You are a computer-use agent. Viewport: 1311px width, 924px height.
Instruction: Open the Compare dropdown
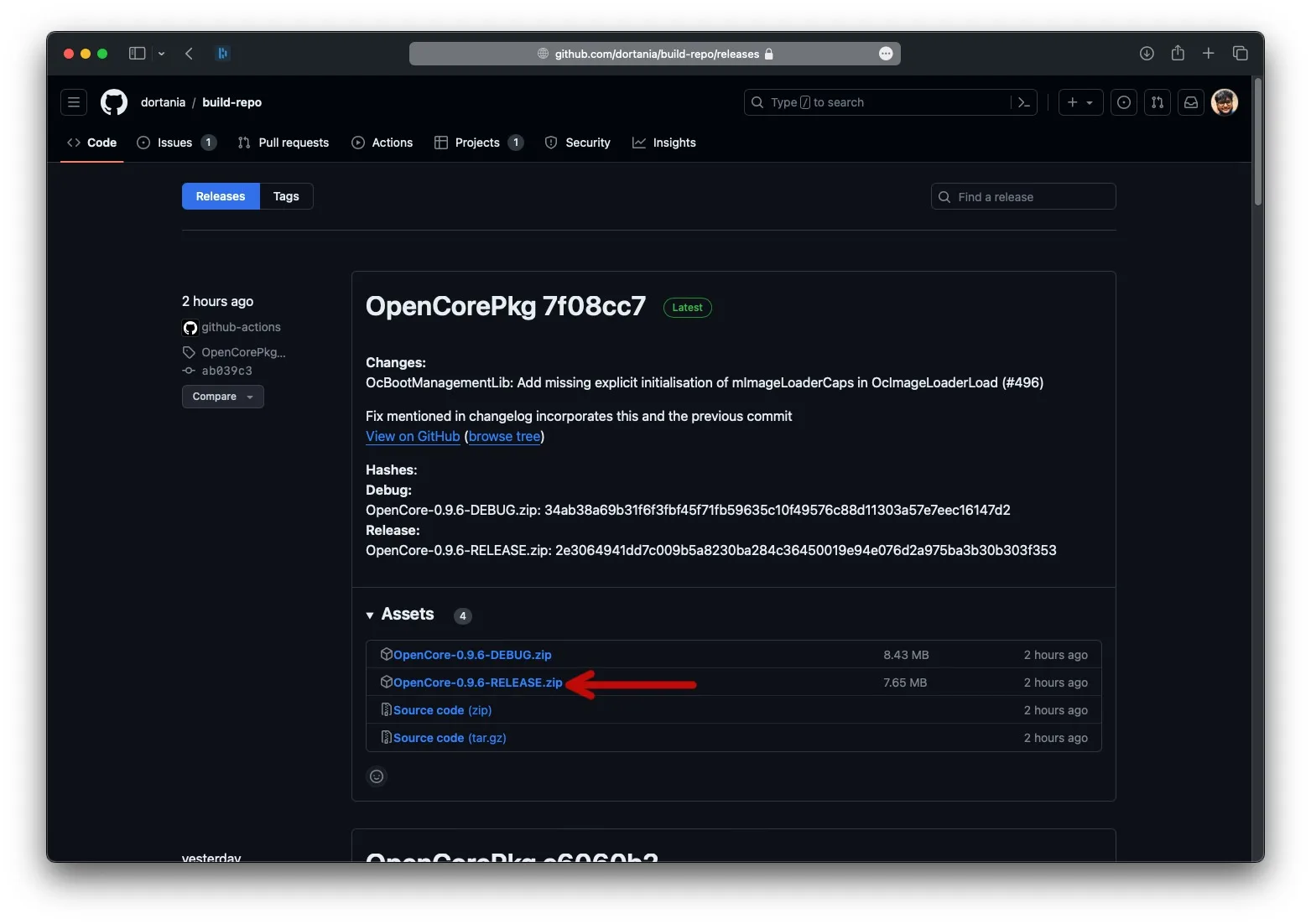point(223,397)
